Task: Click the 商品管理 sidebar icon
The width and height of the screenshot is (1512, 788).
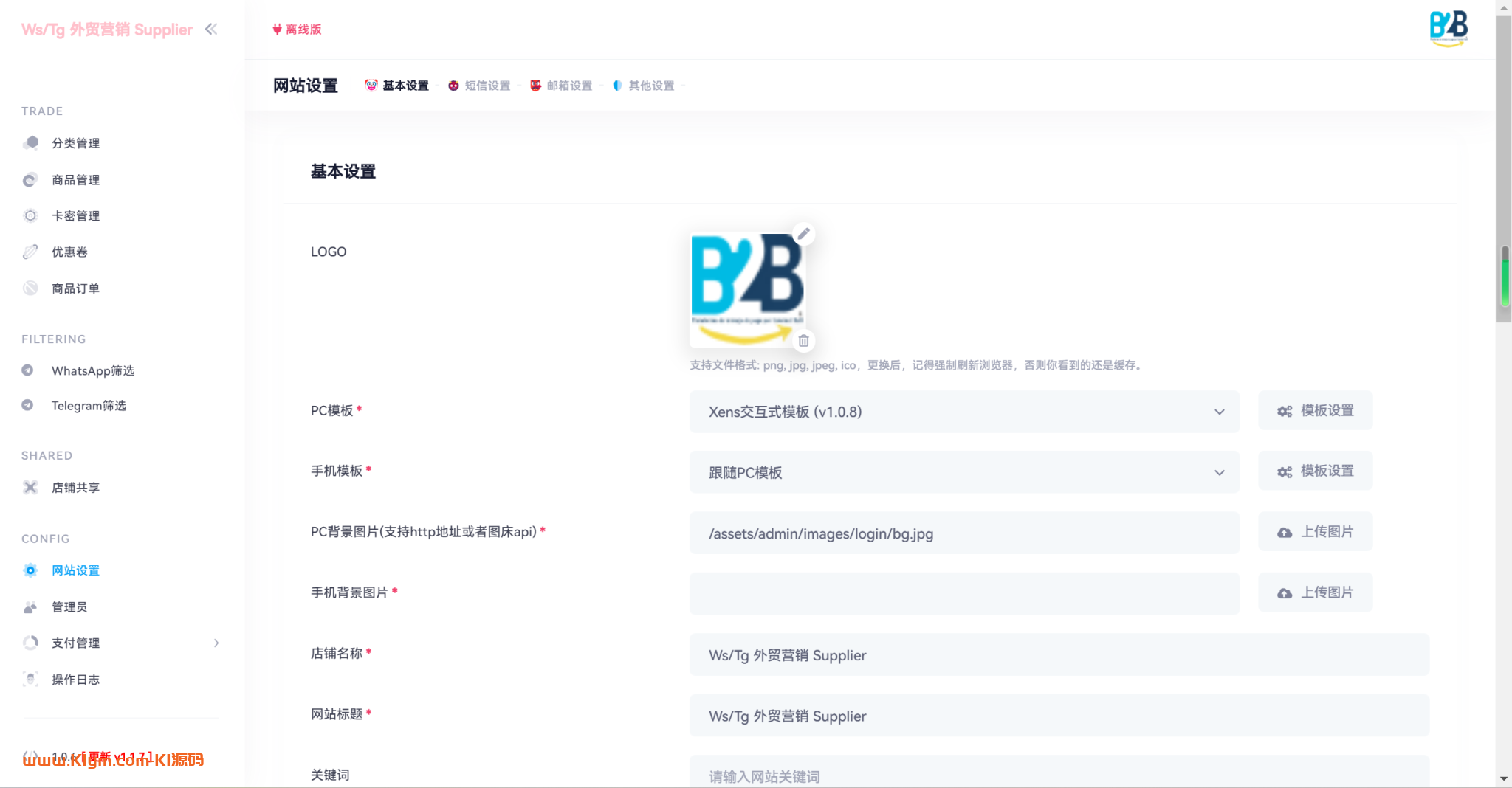Action: click(30, 179)
